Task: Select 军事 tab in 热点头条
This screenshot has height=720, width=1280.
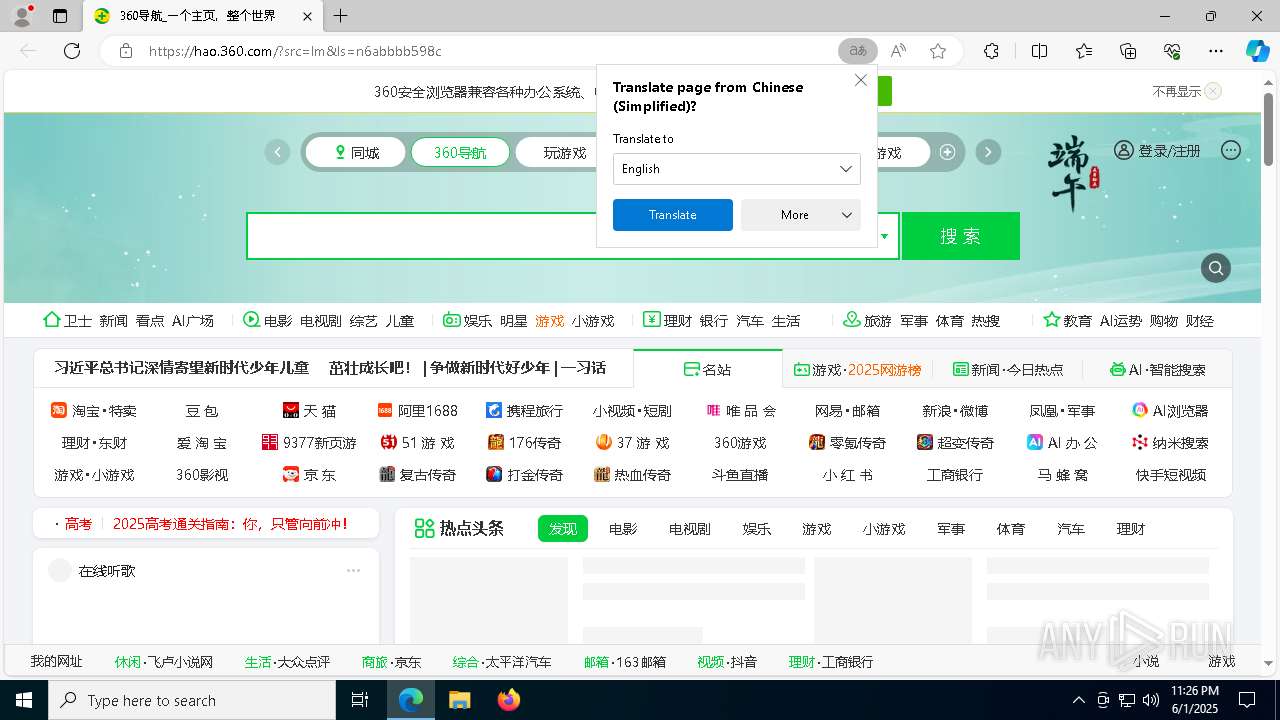Action: [x=951, y=529]
